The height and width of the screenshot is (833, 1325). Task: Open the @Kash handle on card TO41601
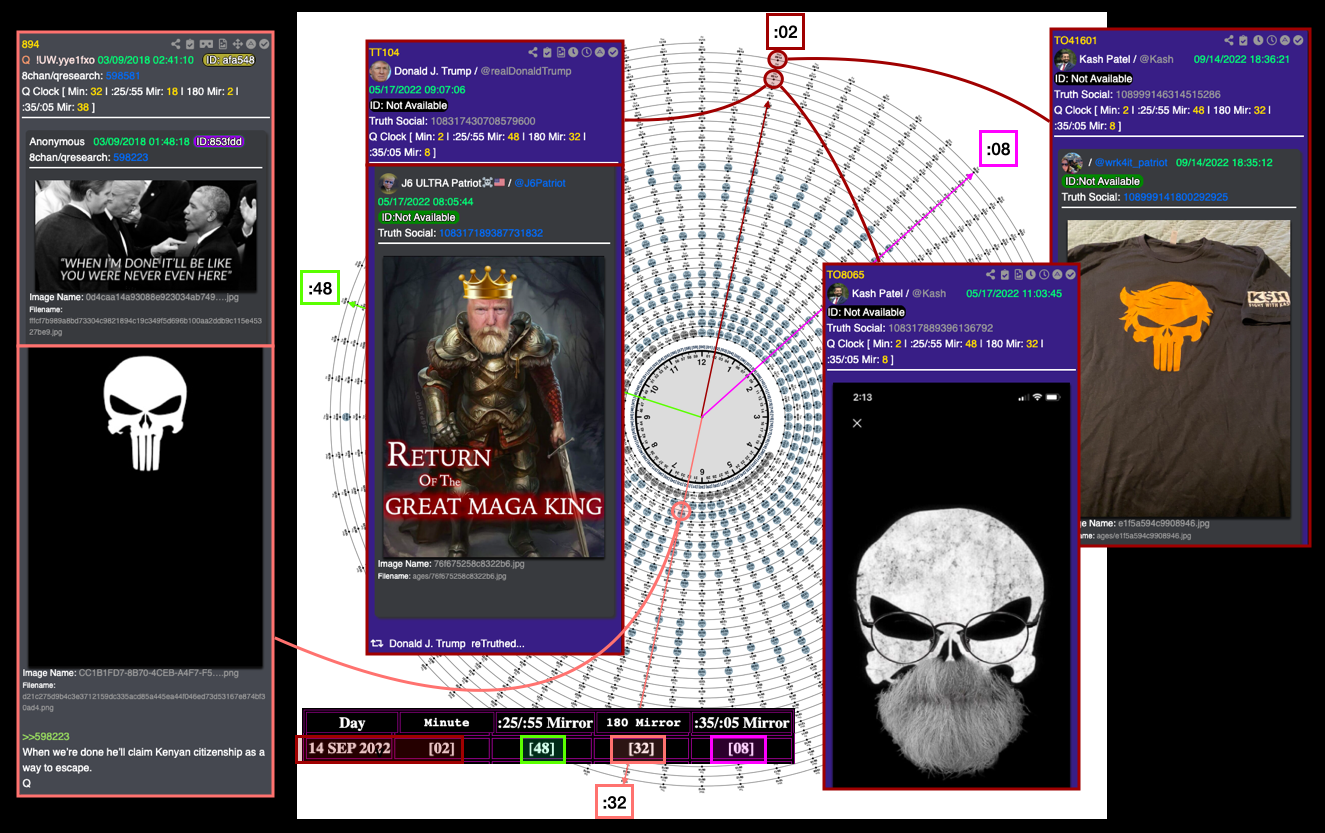point(1155,59)
